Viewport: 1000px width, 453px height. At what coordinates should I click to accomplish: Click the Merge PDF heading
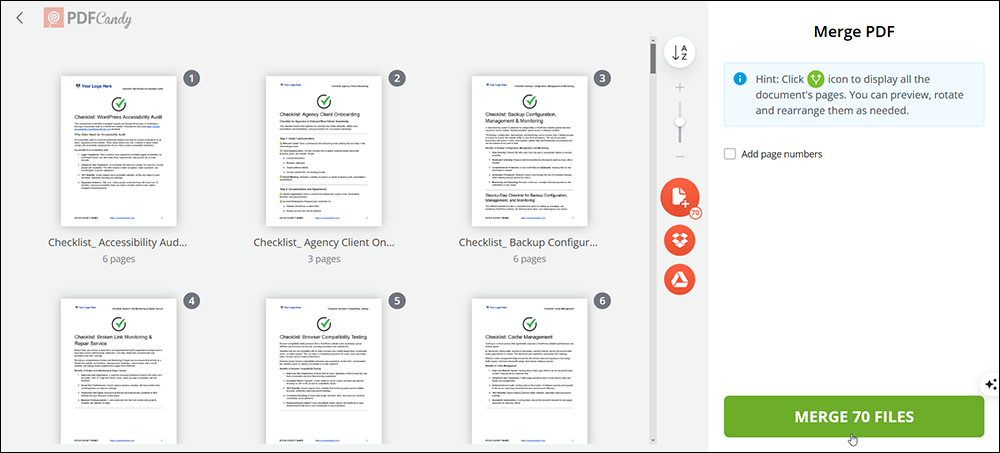coord(854,33)
